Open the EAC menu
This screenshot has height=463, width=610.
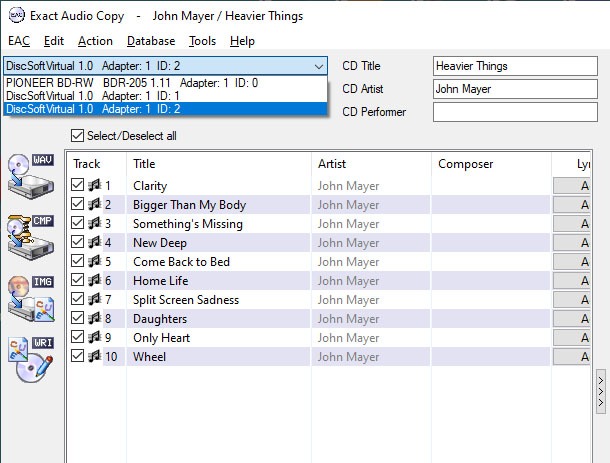[x=19, y=41]
